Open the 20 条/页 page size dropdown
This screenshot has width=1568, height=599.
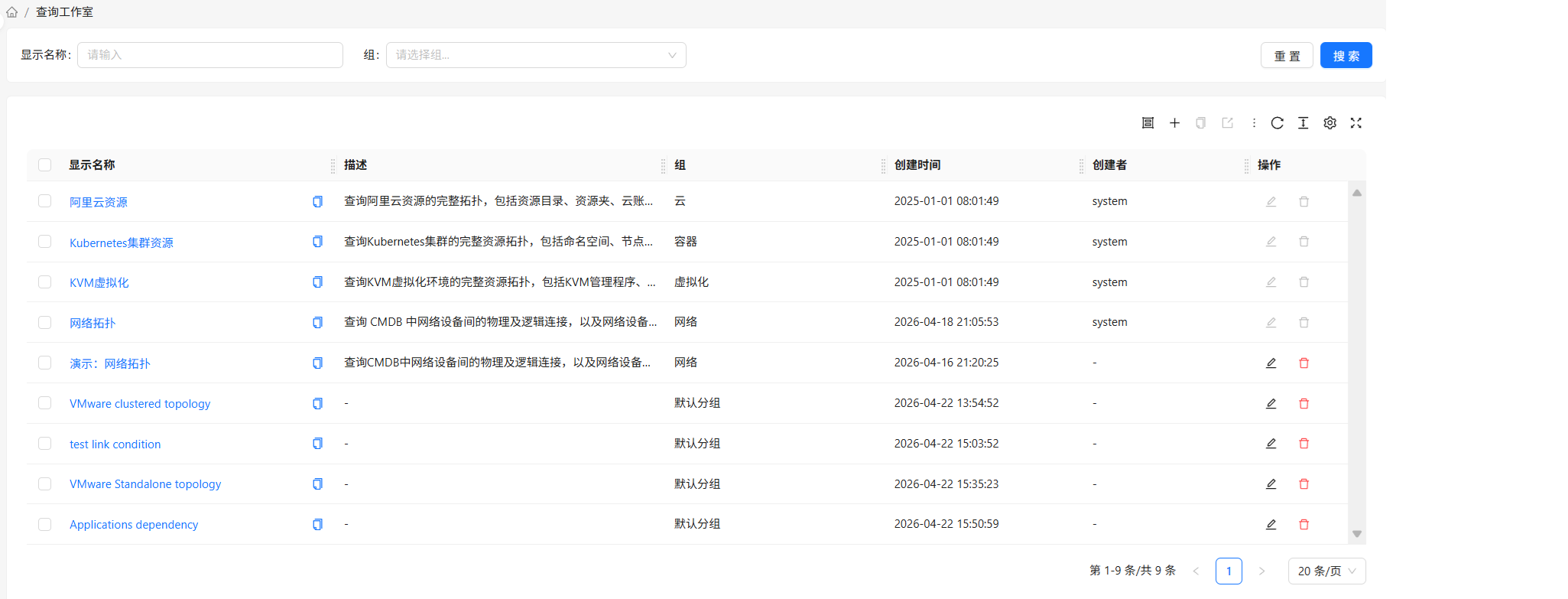(1326, 571)
